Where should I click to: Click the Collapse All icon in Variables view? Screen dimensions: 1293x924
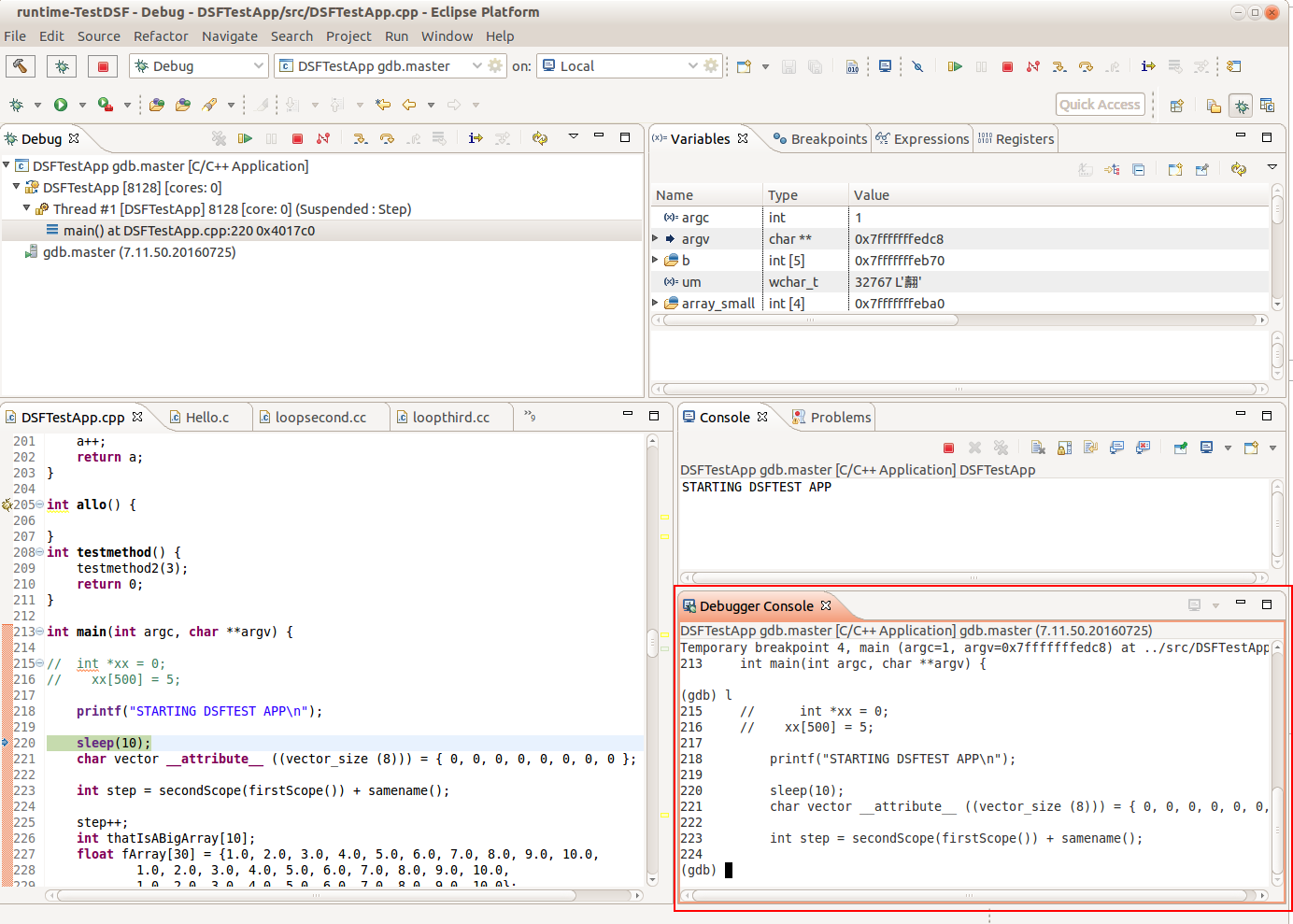coord(1138,169)
